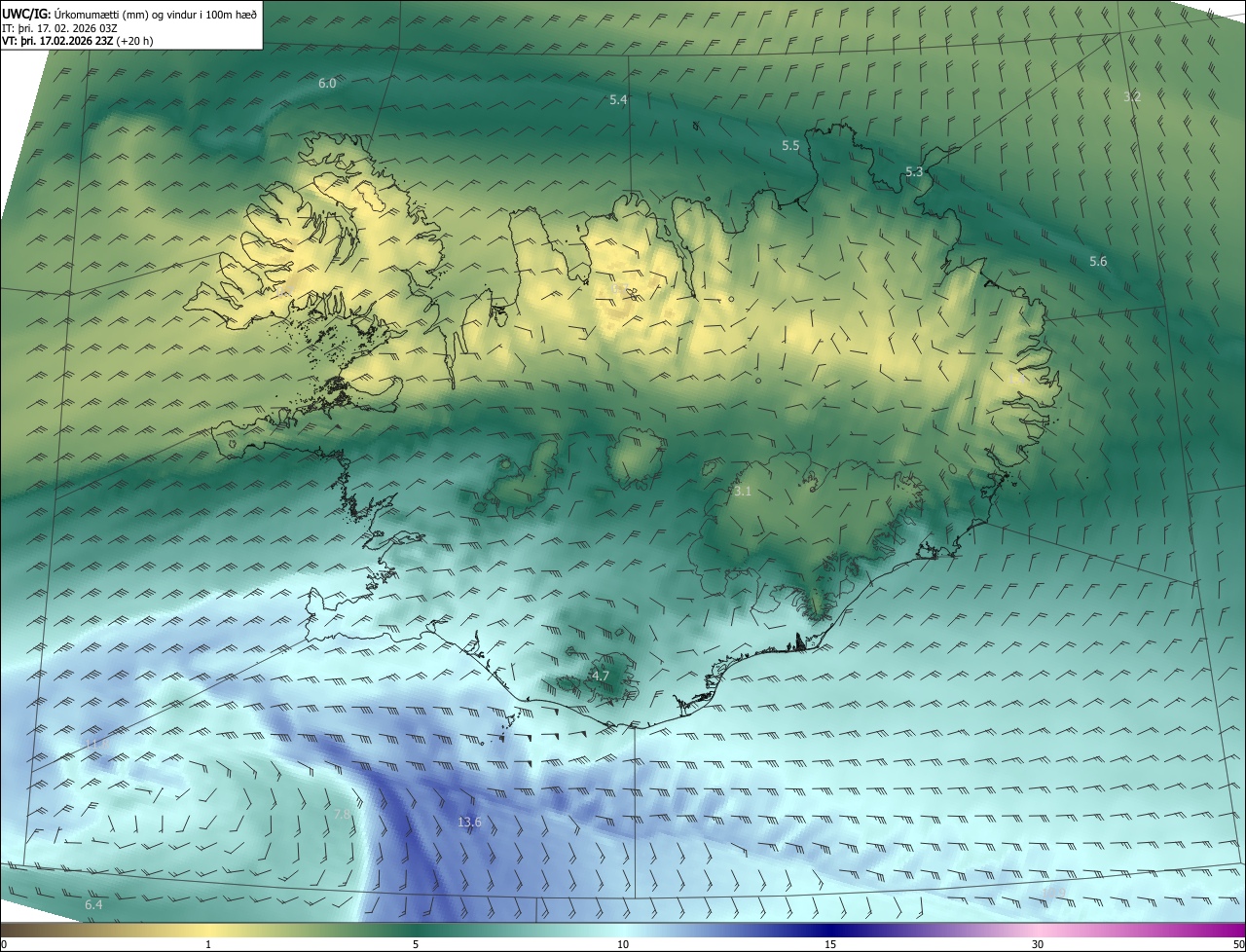Click the 5.5 value label on the map

click(x=790, y=145)
